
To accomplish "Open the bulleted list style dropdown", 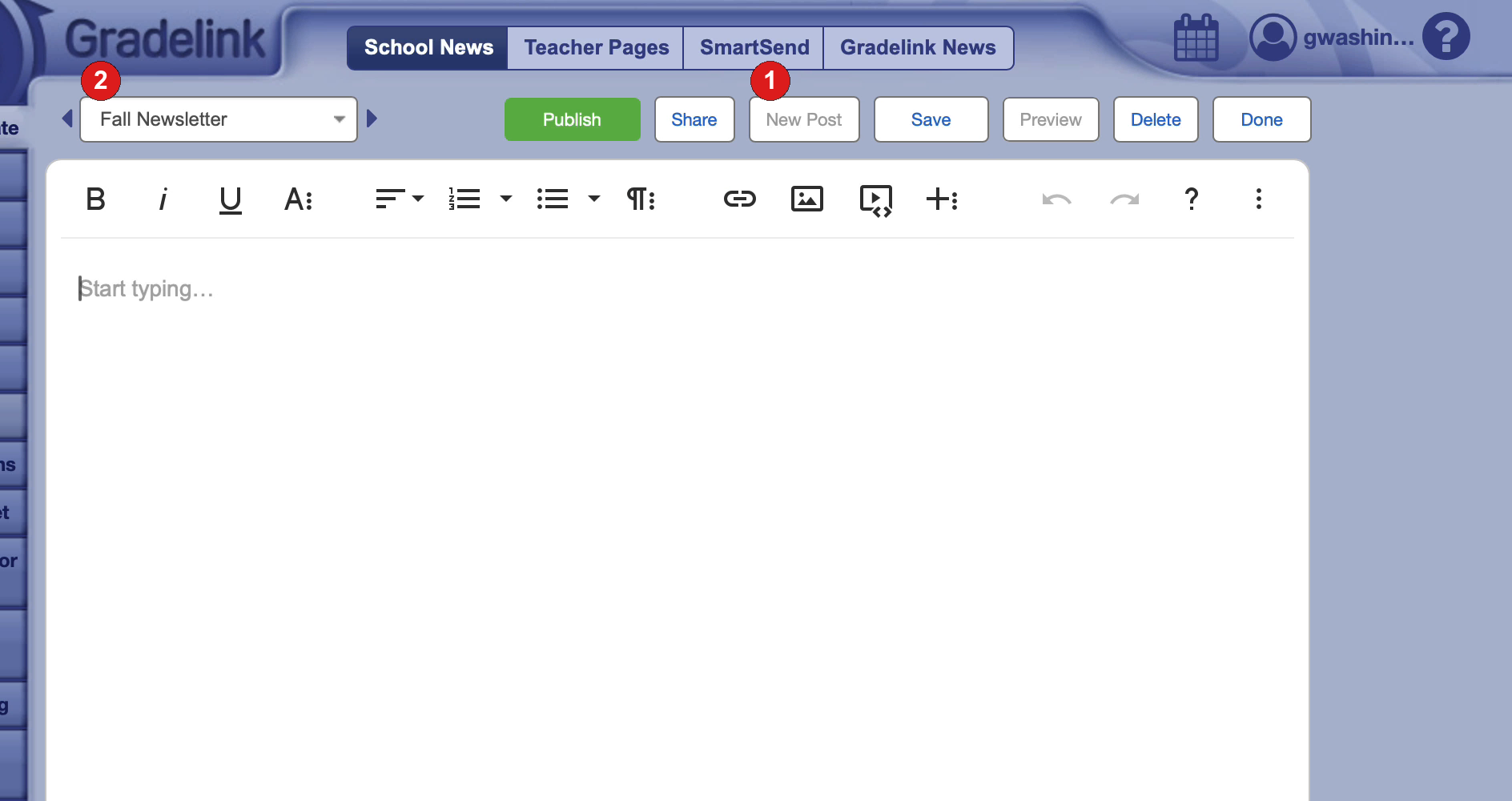I will 594,199.
